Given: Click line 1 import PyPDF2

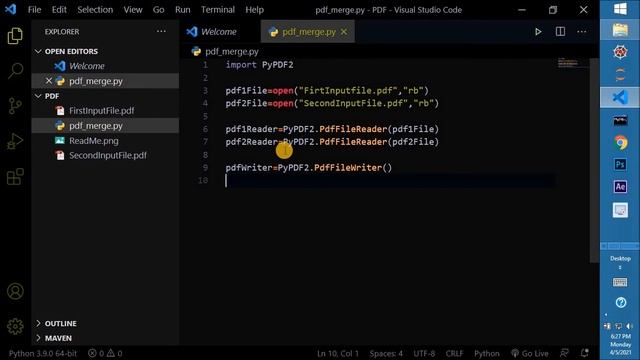Looking at the screenshot, I should [x=259, y=65].
